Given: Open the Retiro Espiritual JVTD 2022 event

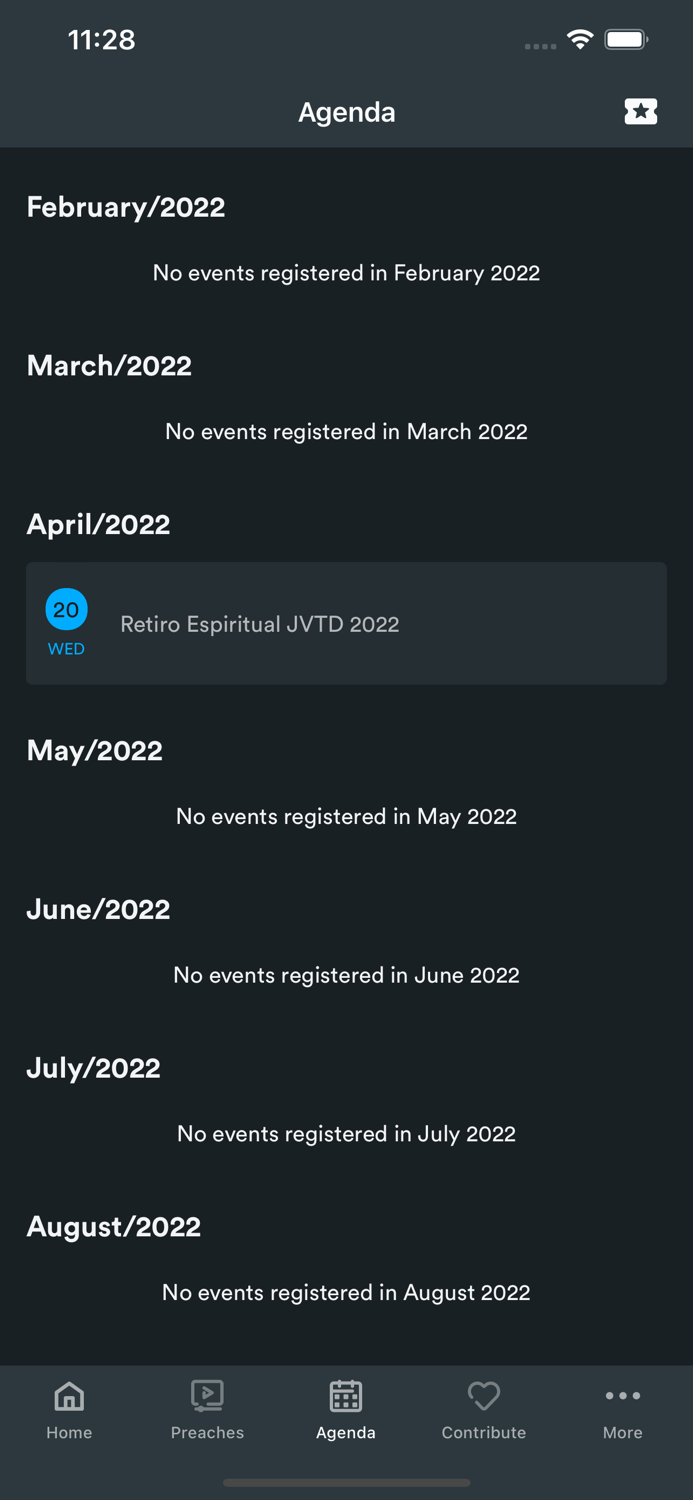Looking at the screenshot, I should 346,624.
